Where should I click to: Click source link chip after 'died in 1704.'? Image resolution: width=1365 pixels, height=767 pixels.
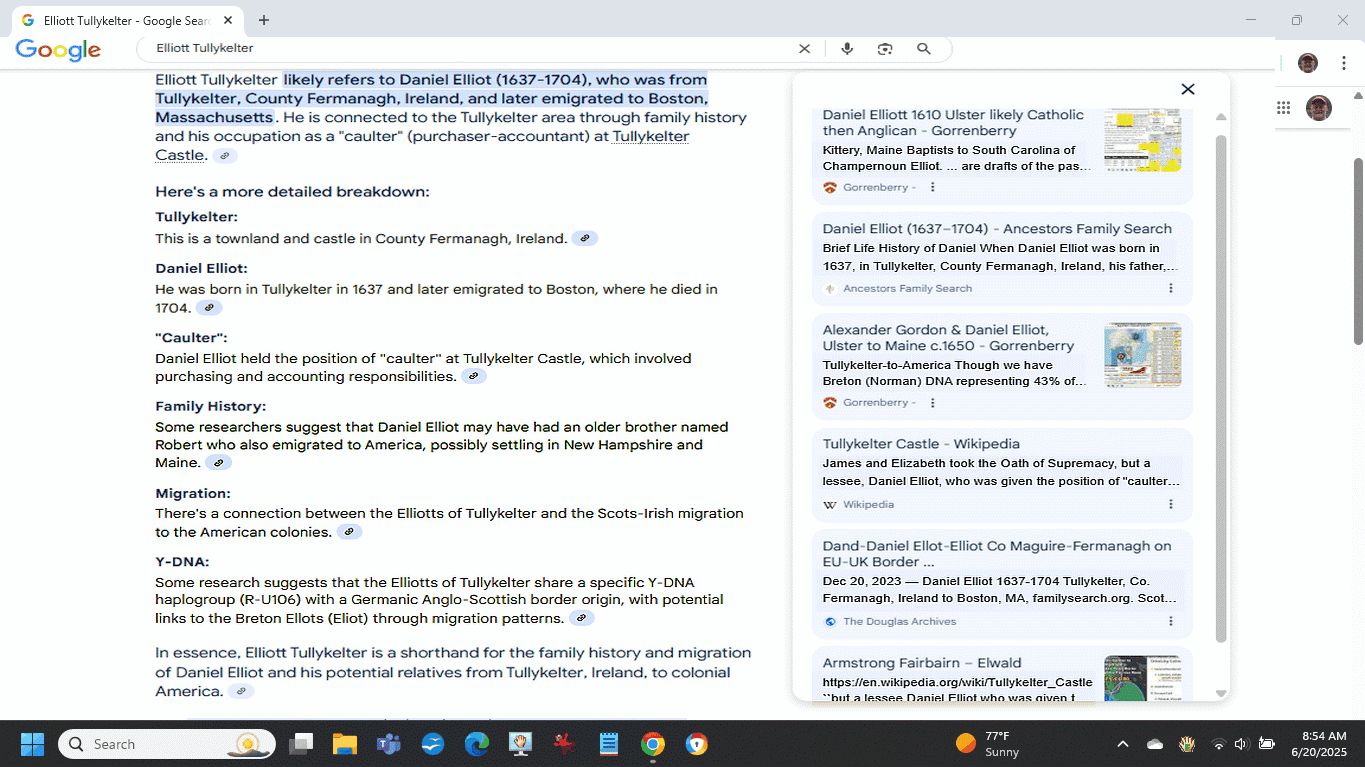(209, 308)
